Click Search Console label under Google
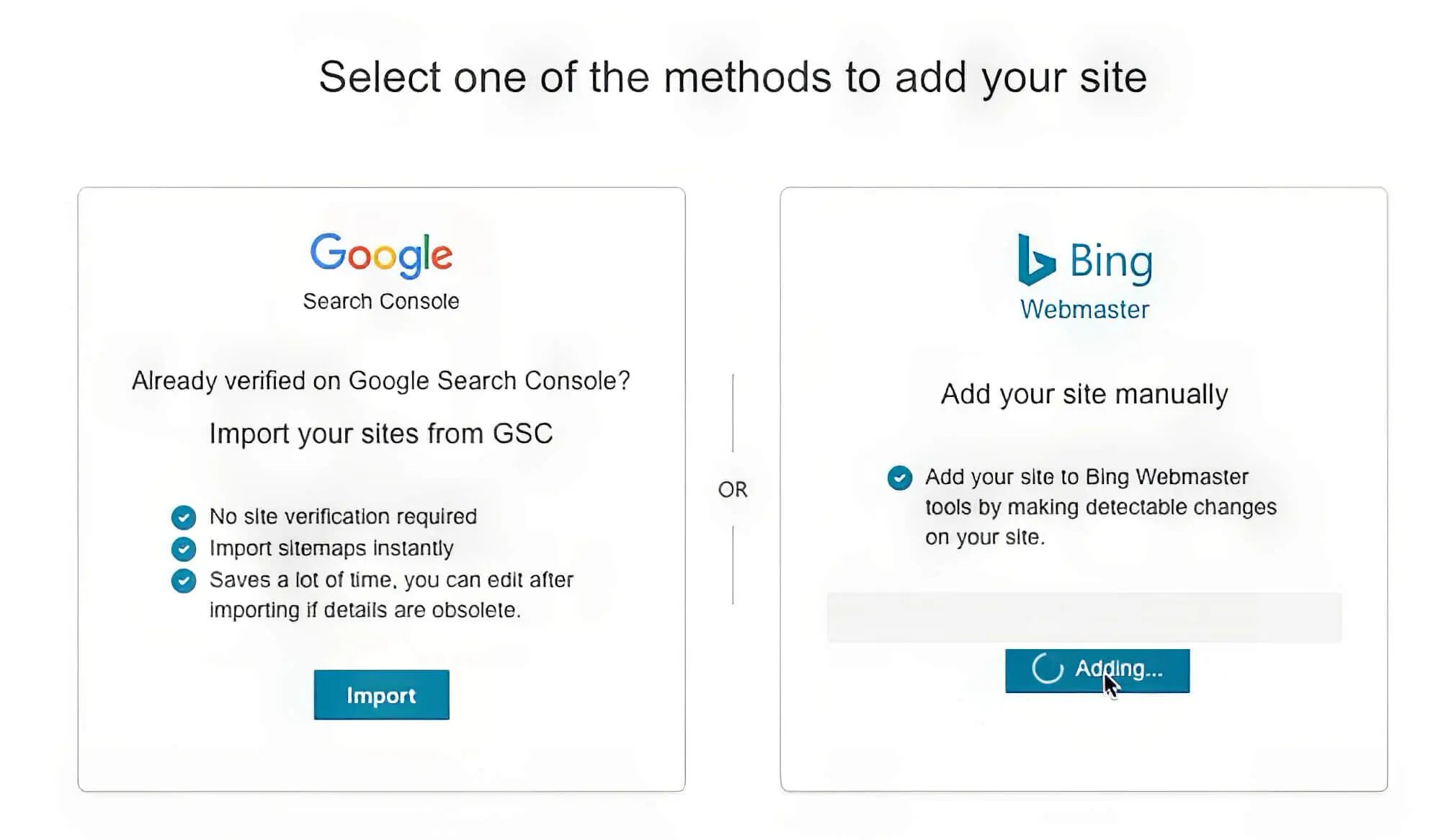Image resolution: width=1441 pixels, height=840 pixels. (x=381, y=301)
